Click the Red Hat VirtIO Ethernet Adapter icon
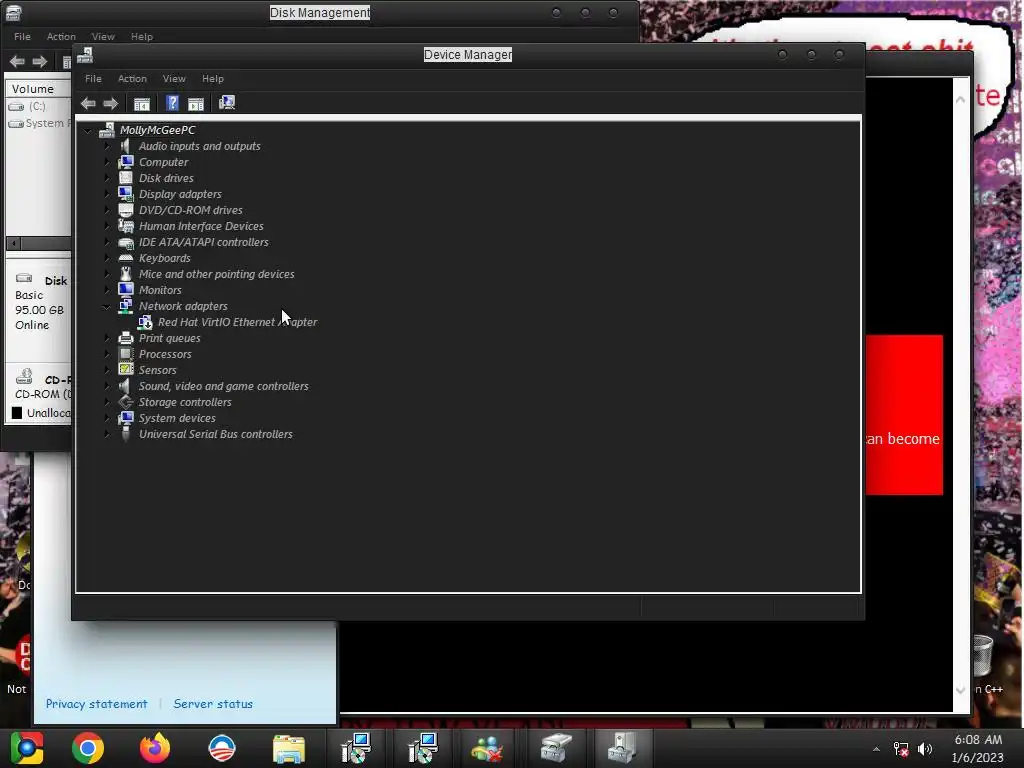Viewport: 1024px width, 768px height. click(x=145, y=322)
